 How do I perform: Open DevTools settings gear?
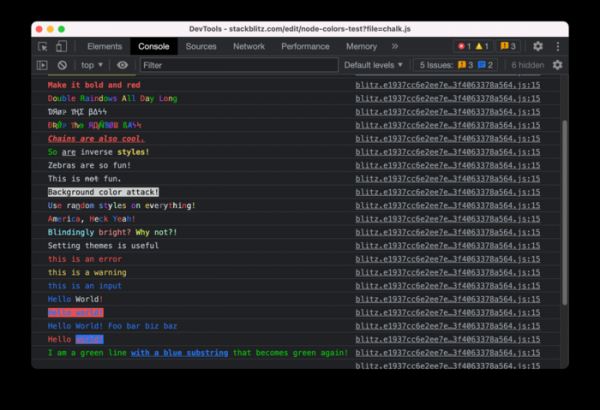[538, 46]
